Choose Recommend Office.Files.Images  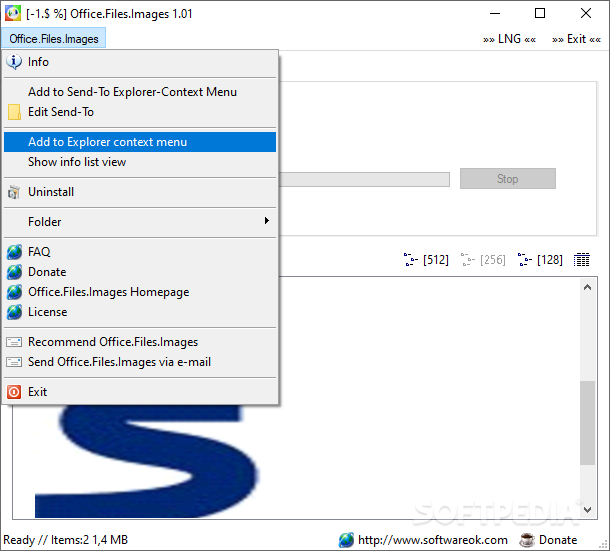point(140,342)
